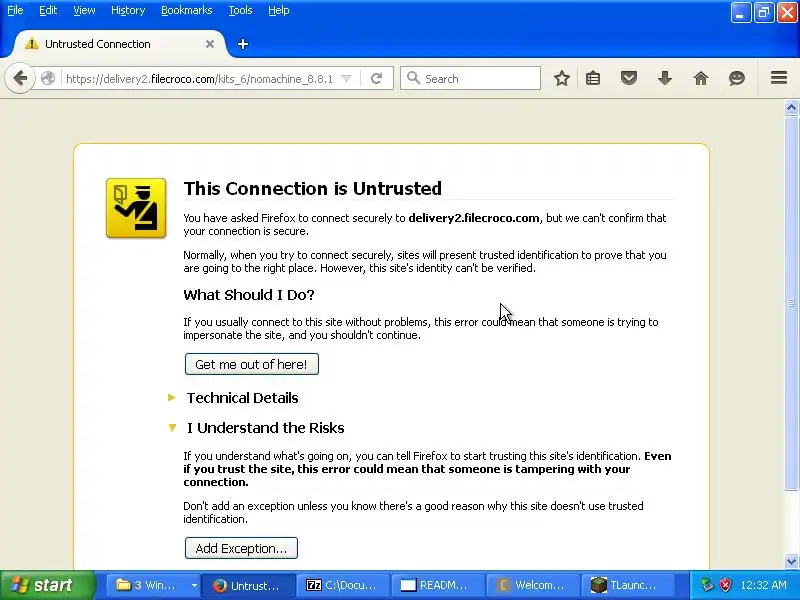Save page to Pocket
Image resolution: width=800 pixels, height=600 pixels.
(x=629, y=79)
